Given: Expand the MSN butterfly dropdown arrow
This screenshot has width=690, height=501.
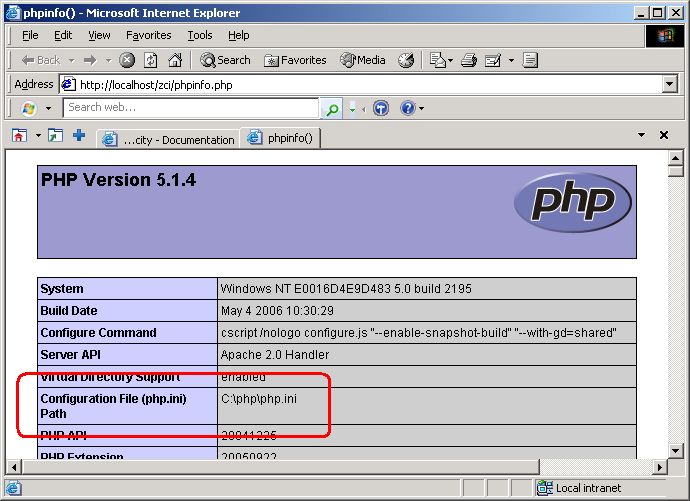Looking at the screenshot, I should point(48,108).
